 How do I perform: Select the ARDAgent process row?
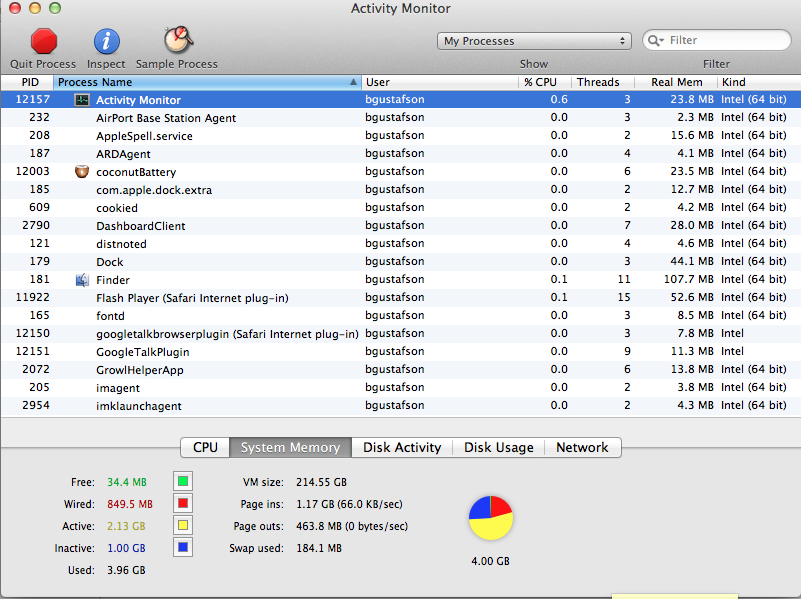(x=400, y=153)
